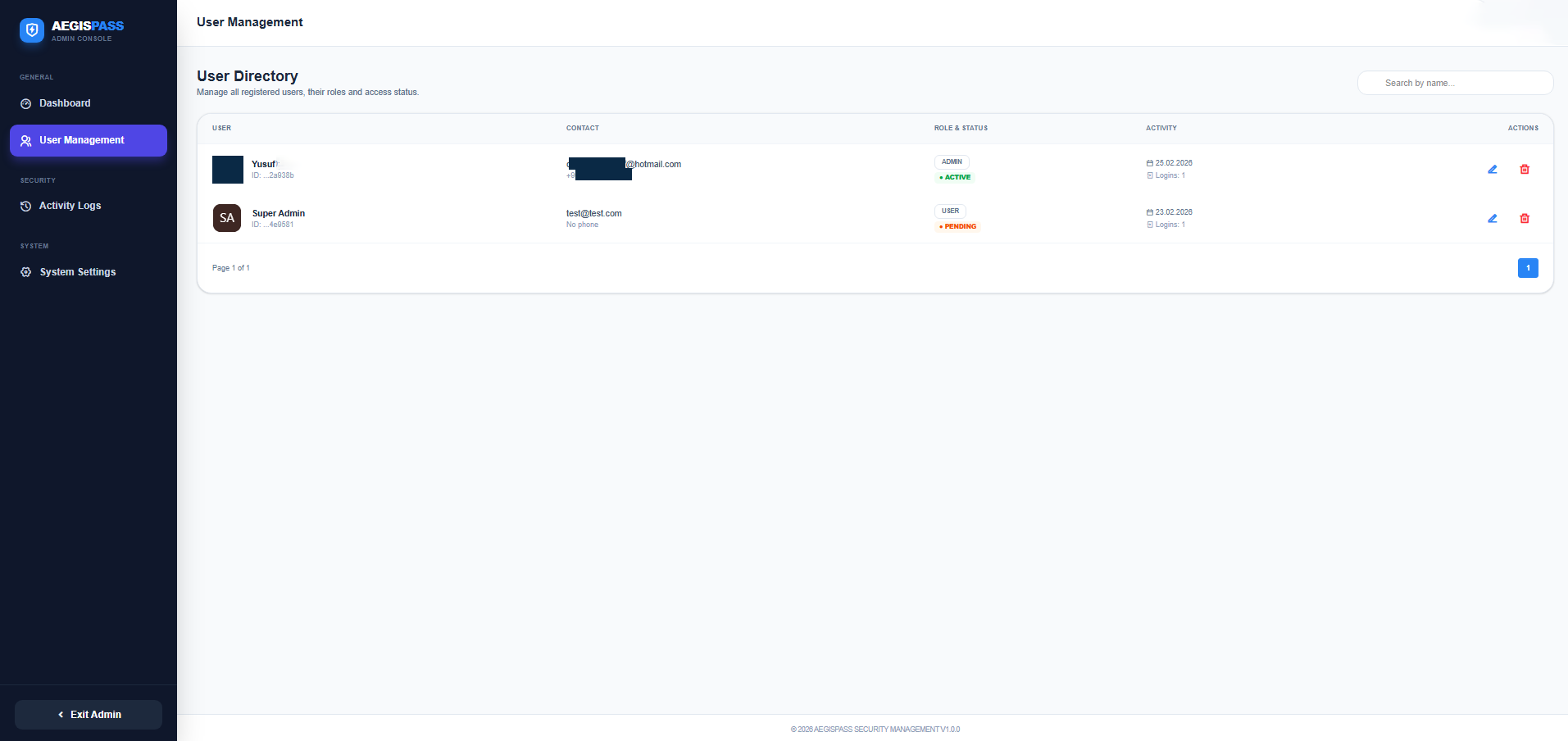Image resolution: width=1568 pixels, height=741 pixels.
Task: Select the Dashboard icon in the sidebar
Action: pyautogui.click(x=25, y=103)
